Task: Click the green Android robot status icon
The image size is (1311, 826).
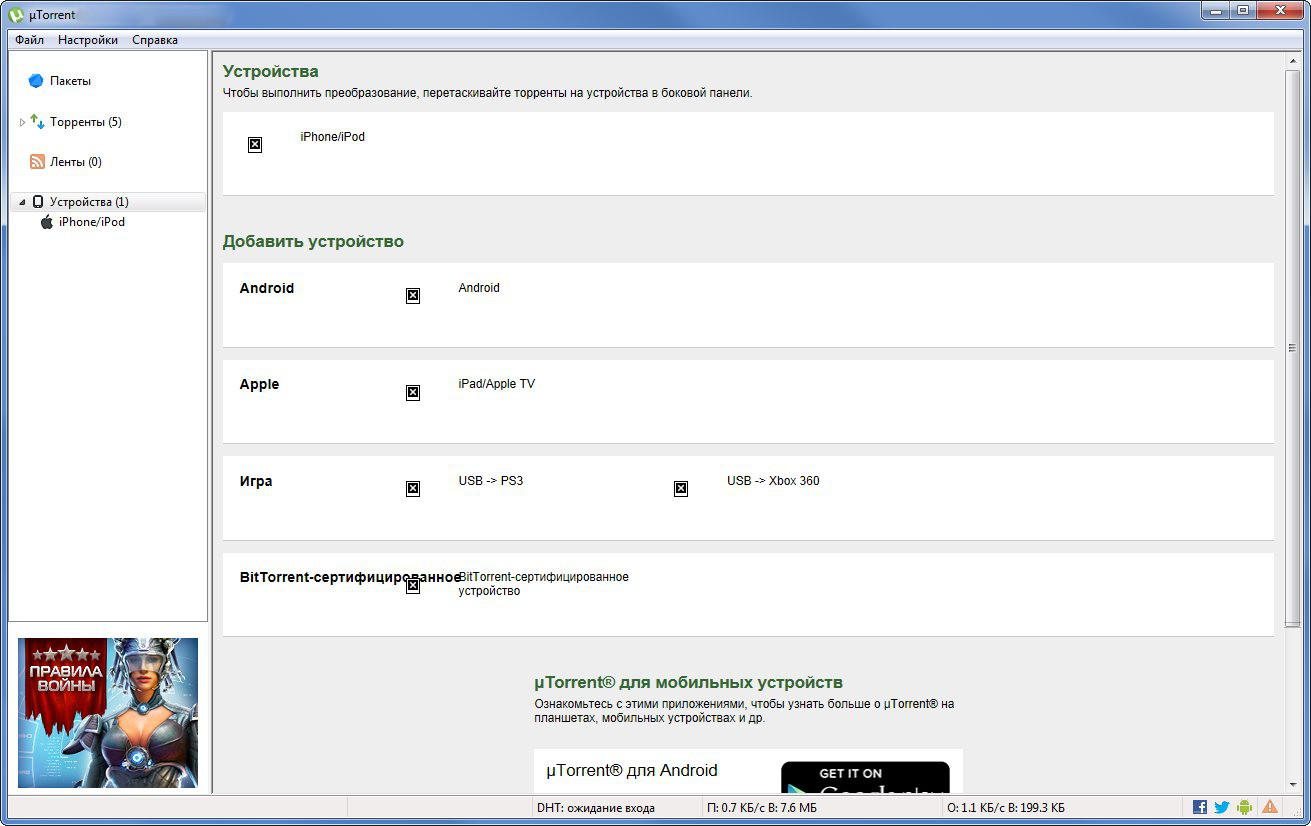Action: [x=1245, y=807]
